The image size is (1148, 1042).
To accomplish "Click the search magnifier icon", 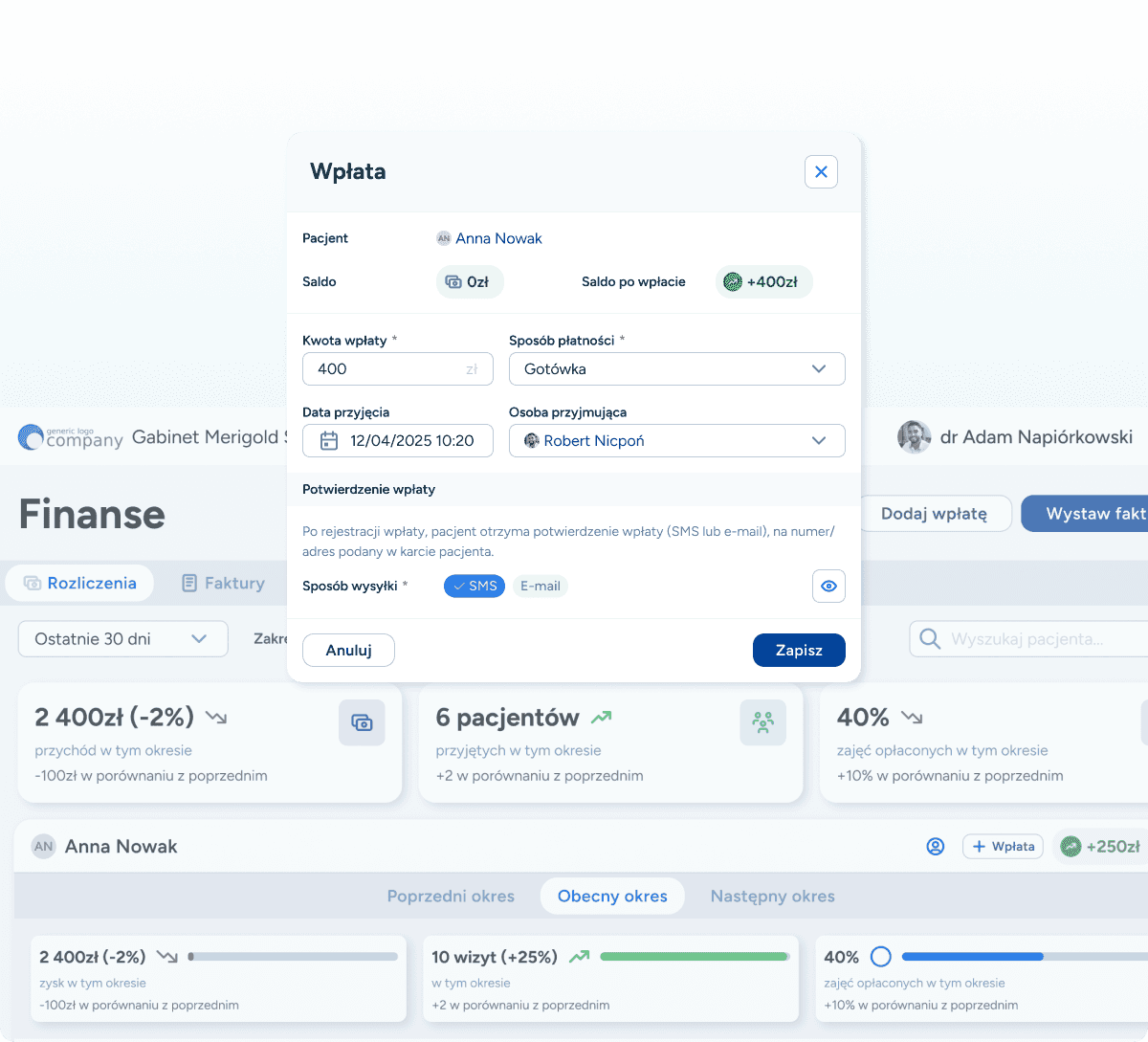I will [929, 639].
